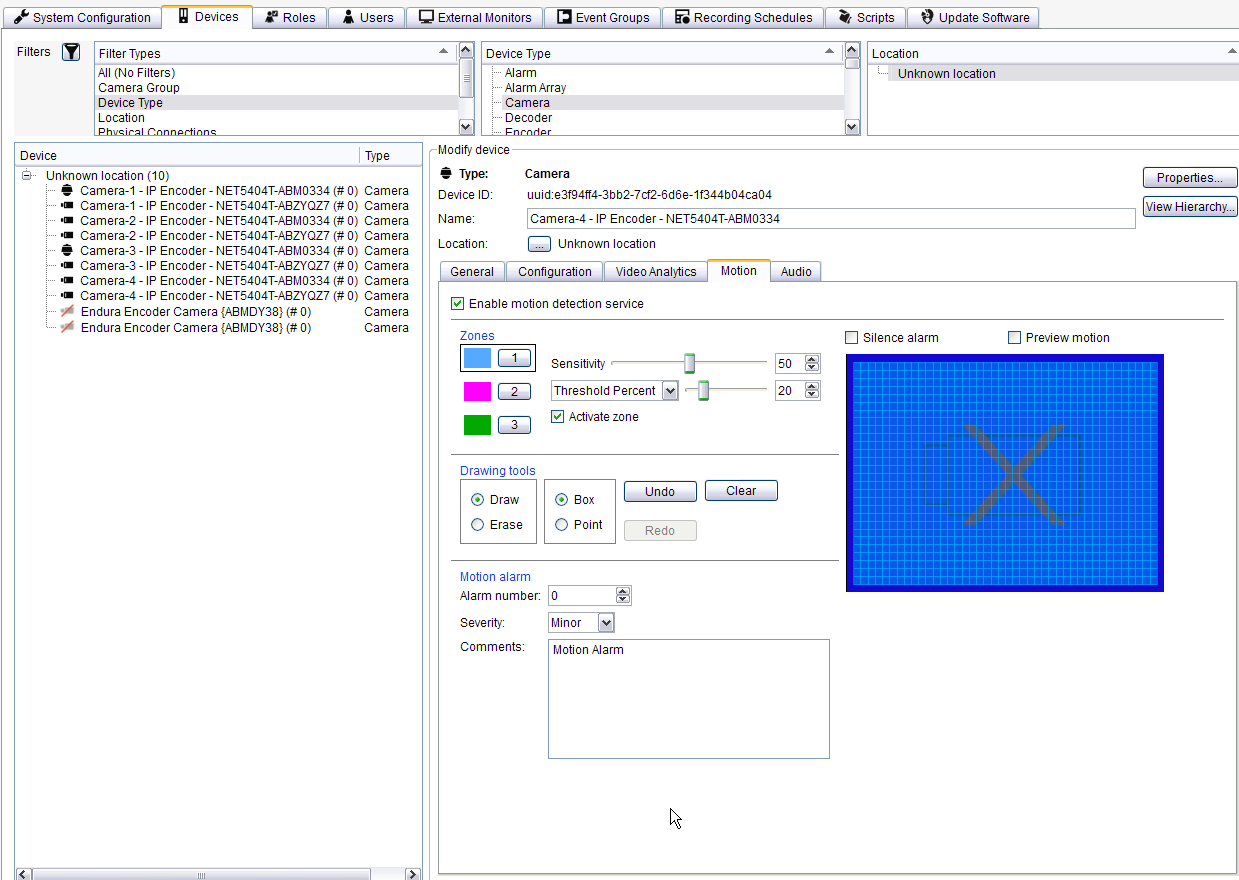Enable the Silence alarm checkbox
This screenshot has width=1239, height=880.
[x=851, y=337]
